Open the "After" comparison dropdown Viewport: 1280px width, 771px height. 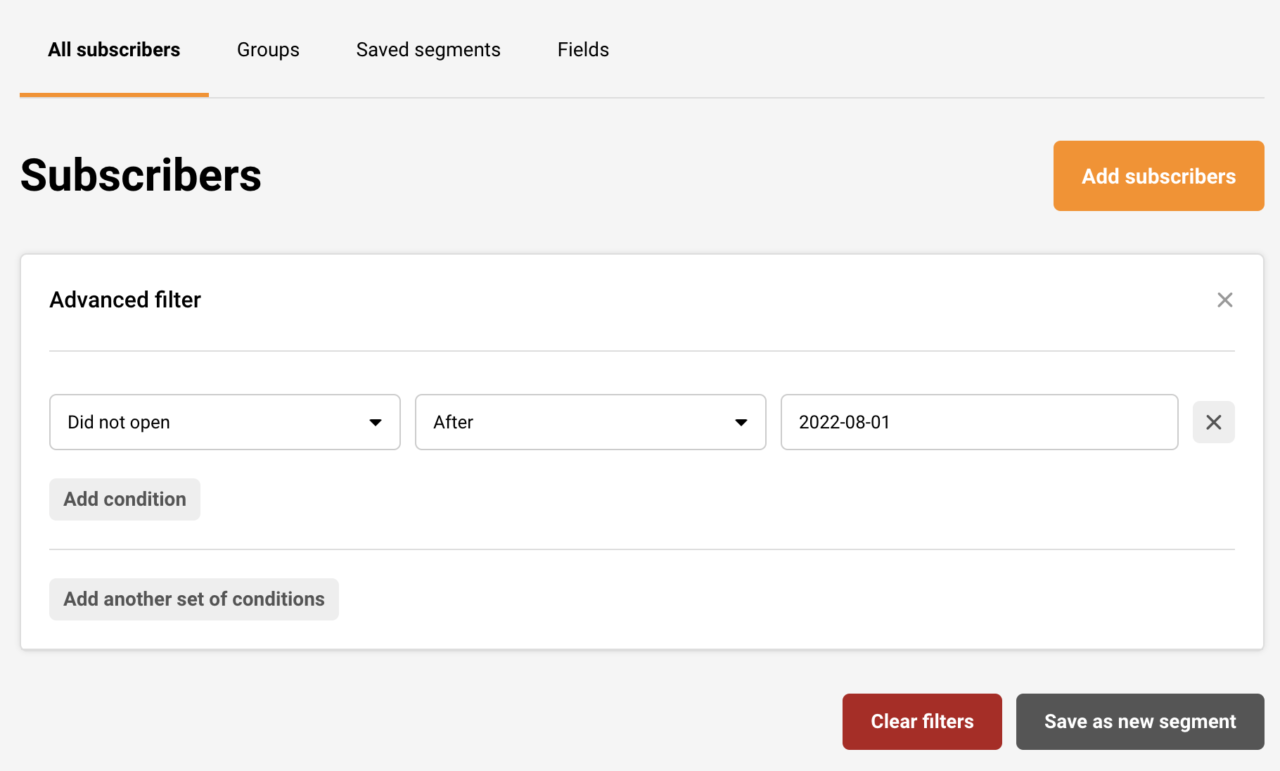tap(590, 422)
